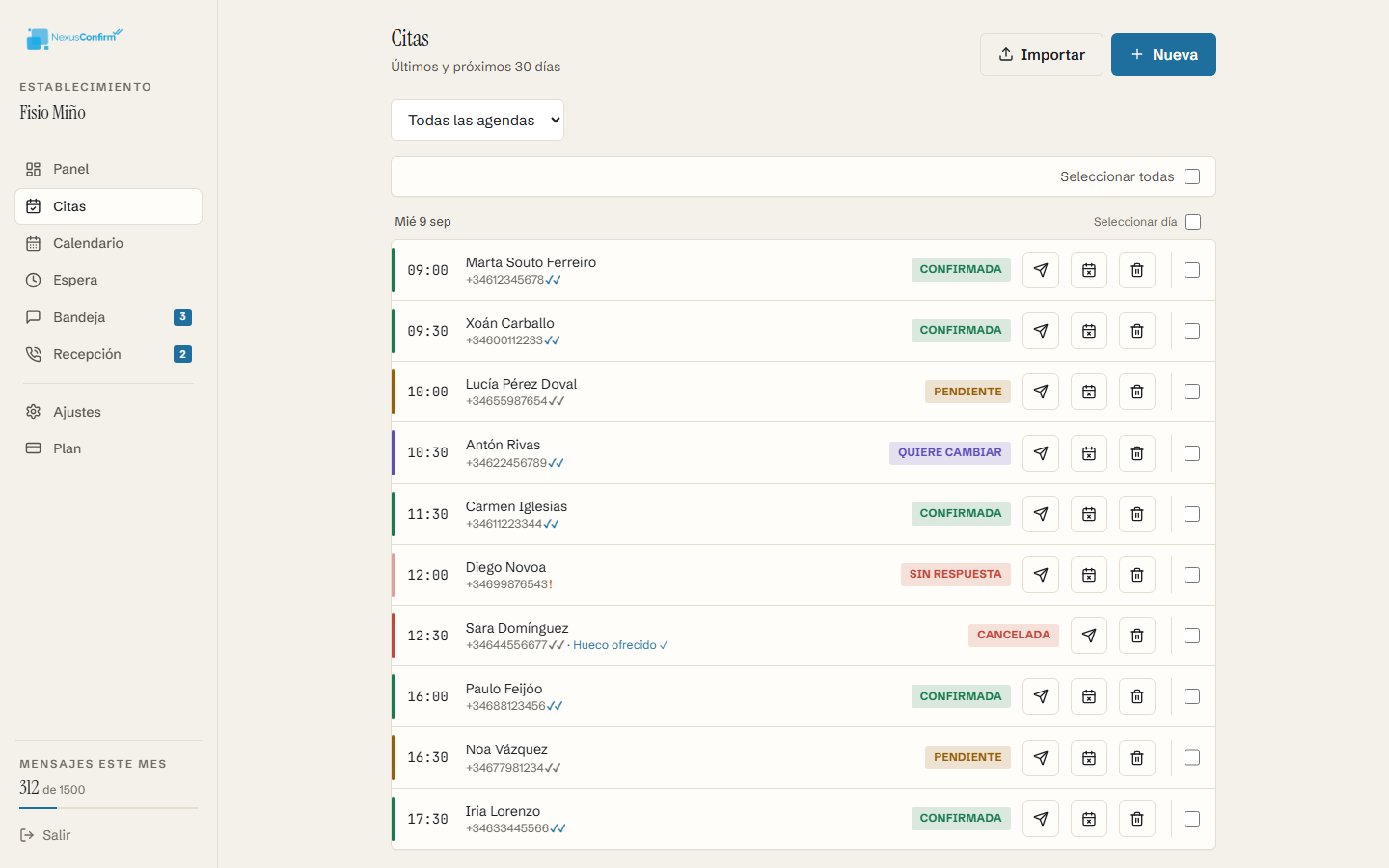Delete Xoán Carballo's appointment
Viewport: 1389px width, 868px height.
click(x=1137, y=331)
